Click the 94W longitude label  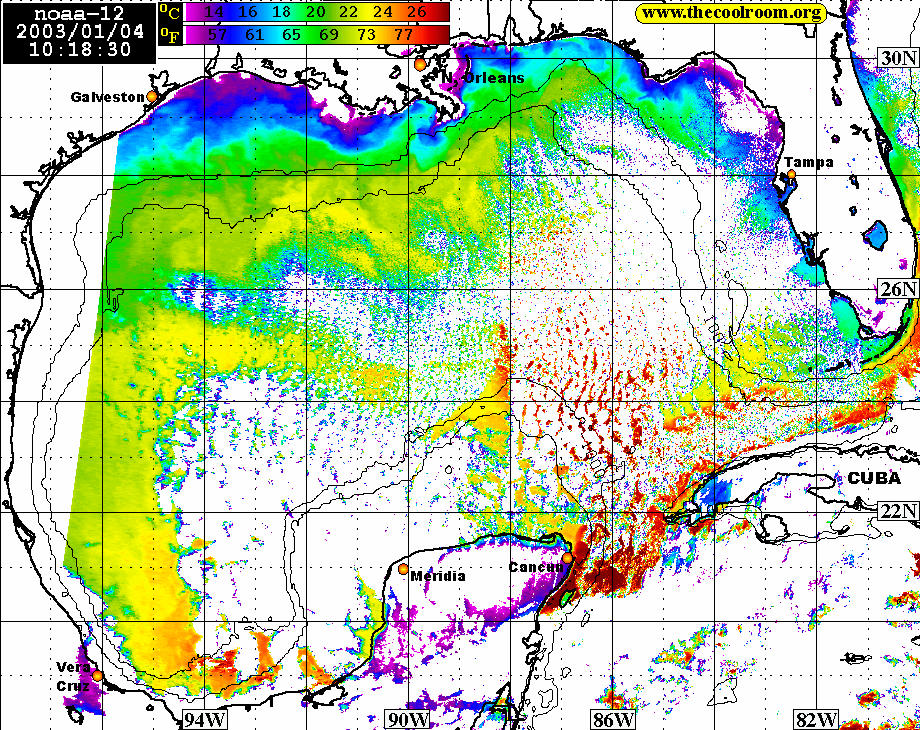pos(204,719)
